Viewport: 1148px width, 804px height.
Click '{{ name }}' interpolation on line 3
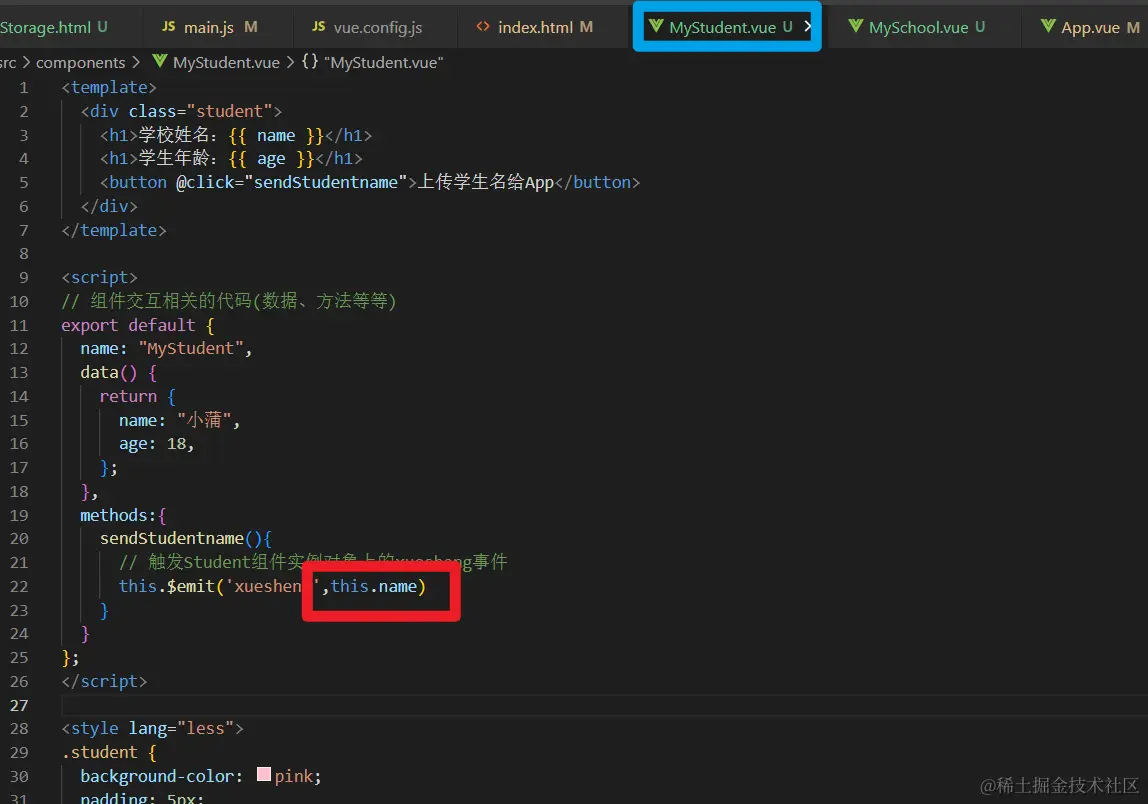point(276,135)
